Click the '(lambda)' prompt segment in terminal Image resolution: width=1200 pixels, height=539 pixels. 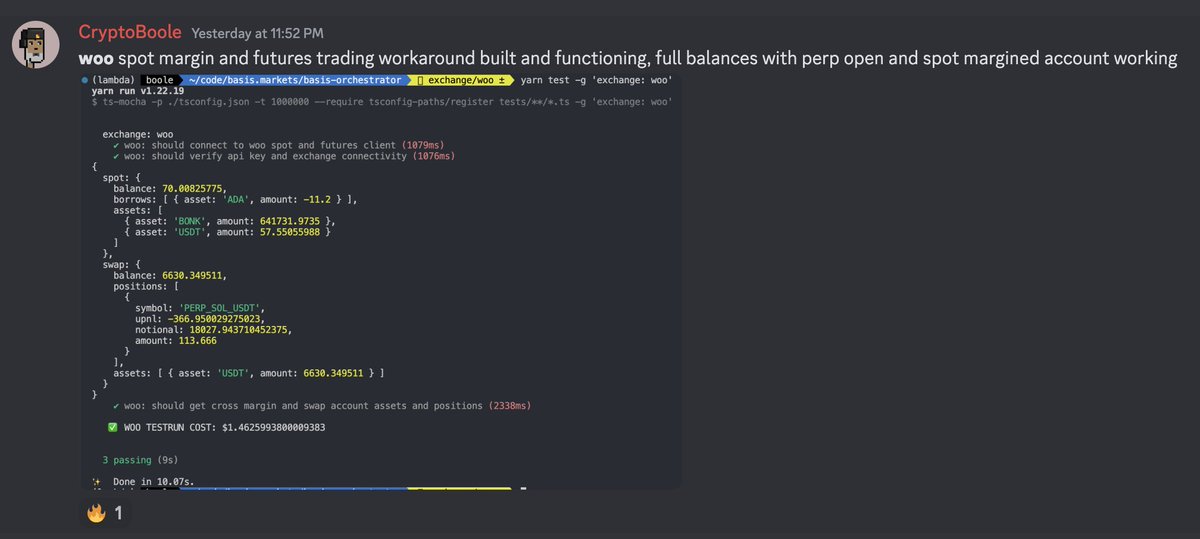[x=113, y=79]
